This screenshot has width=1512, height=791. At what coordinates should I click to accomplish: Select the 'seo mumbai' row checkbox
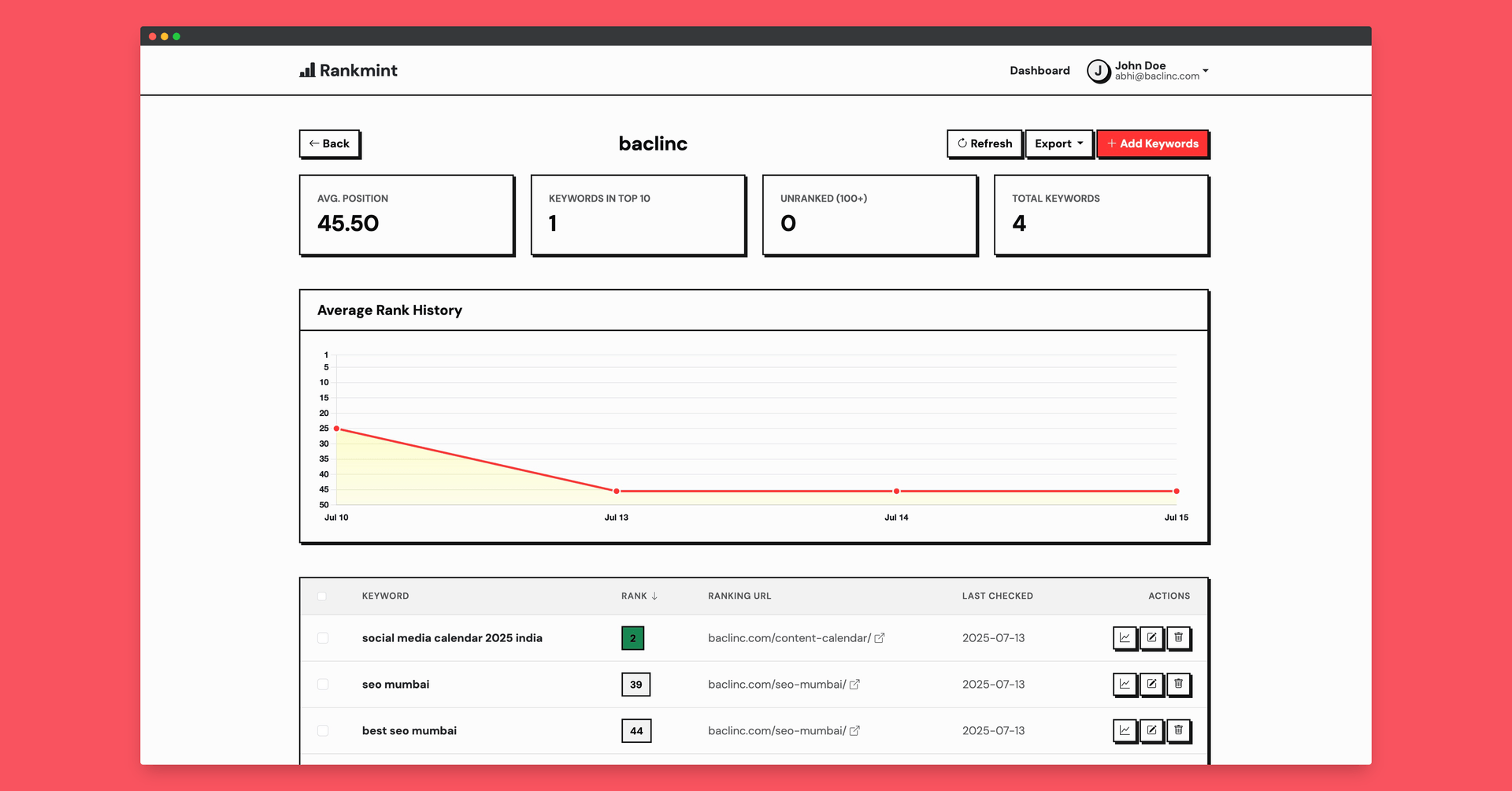(x=323, y=685)
